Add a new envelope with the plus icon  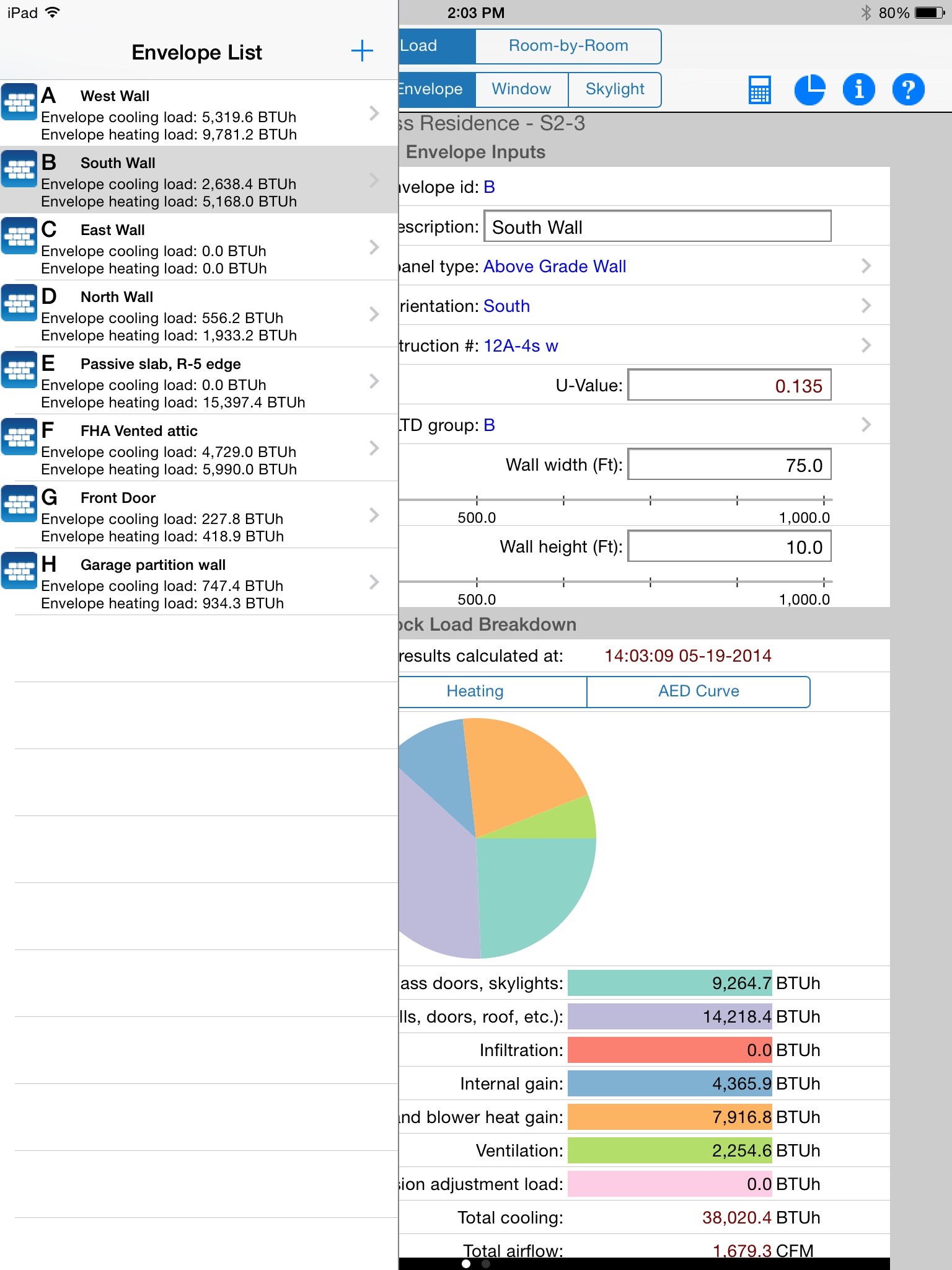362,51
